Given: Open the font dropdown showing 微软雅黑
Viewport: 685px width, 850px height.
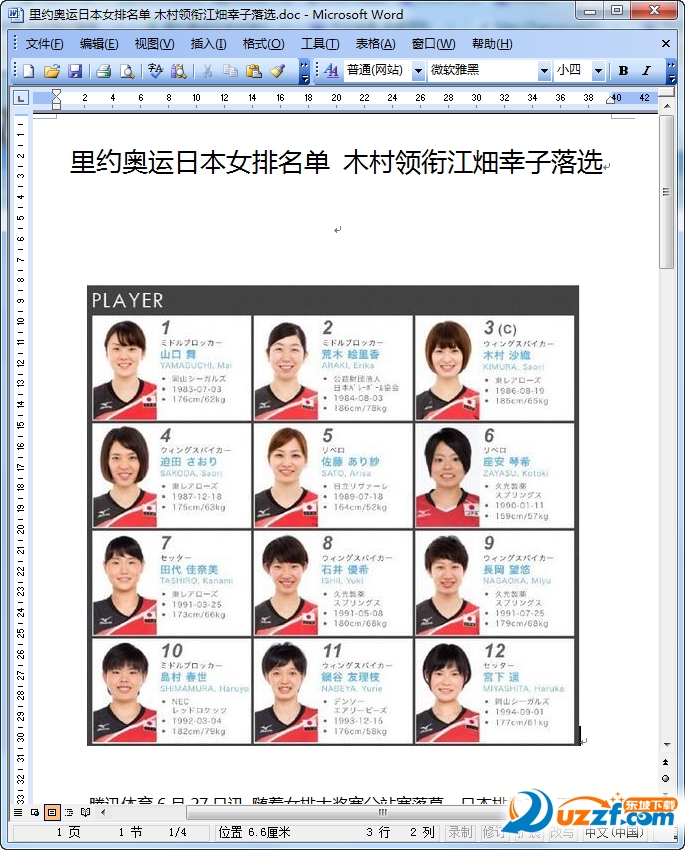Looking at the screenshot, I should (544, 70).
